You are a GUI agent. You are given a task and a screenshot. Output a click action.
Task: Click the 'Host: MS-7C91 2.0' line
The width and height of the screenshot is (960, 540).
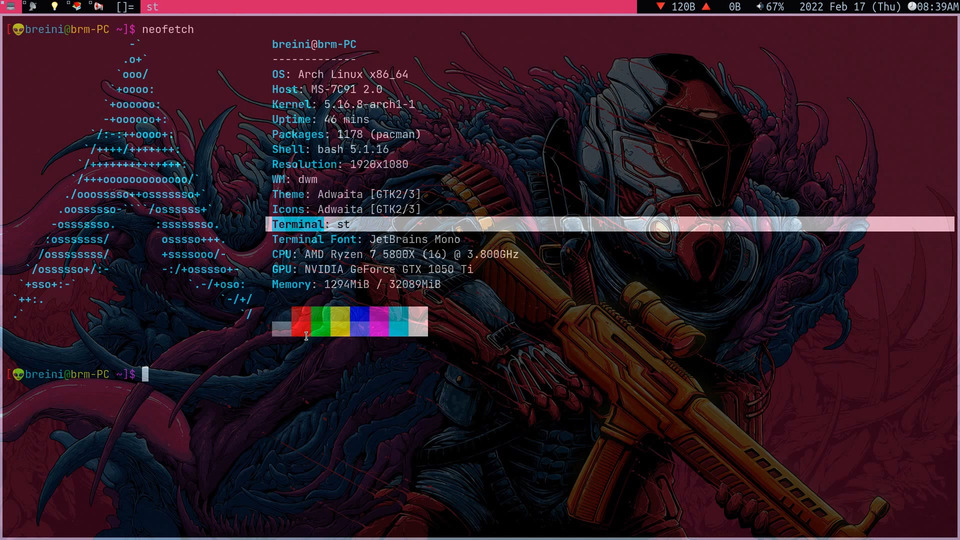coord(327,89)
